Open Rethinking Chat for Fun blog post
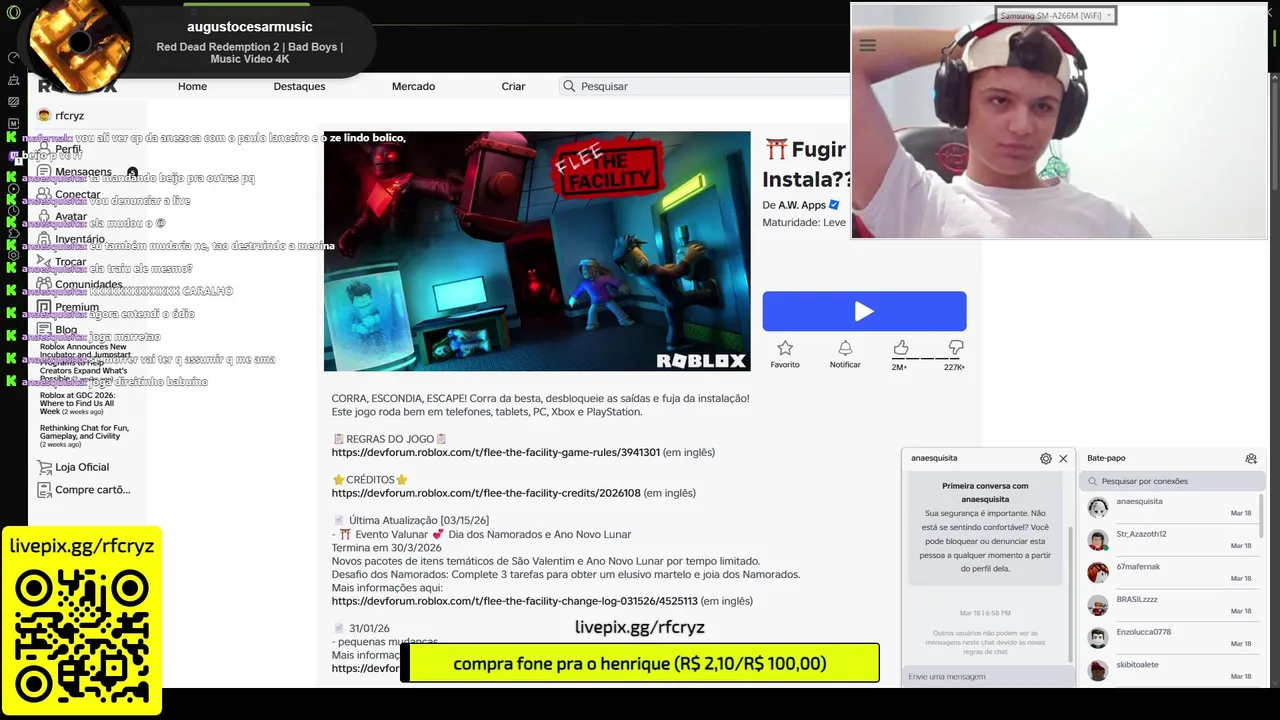This screenshot has height=720, width=1280. (84, 436)
